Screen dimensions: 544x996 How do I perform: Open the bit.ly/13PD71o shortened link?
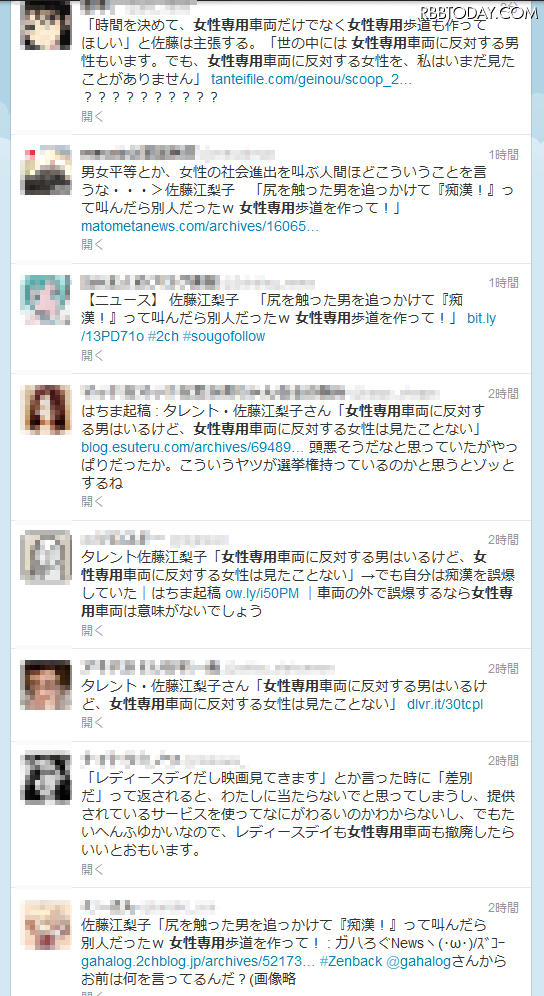[289, 328]
